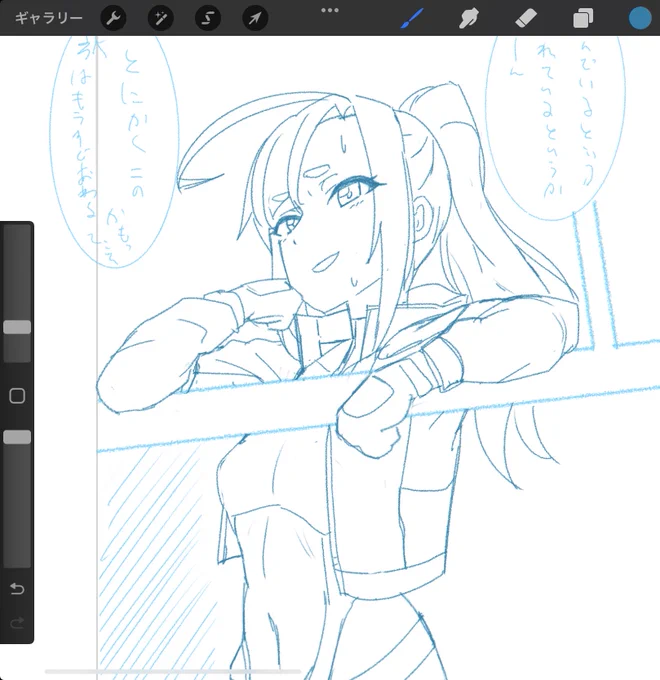Activate the Transform arrow tool
The height and width of the screenshot is (680, 660).
(255, 18)
